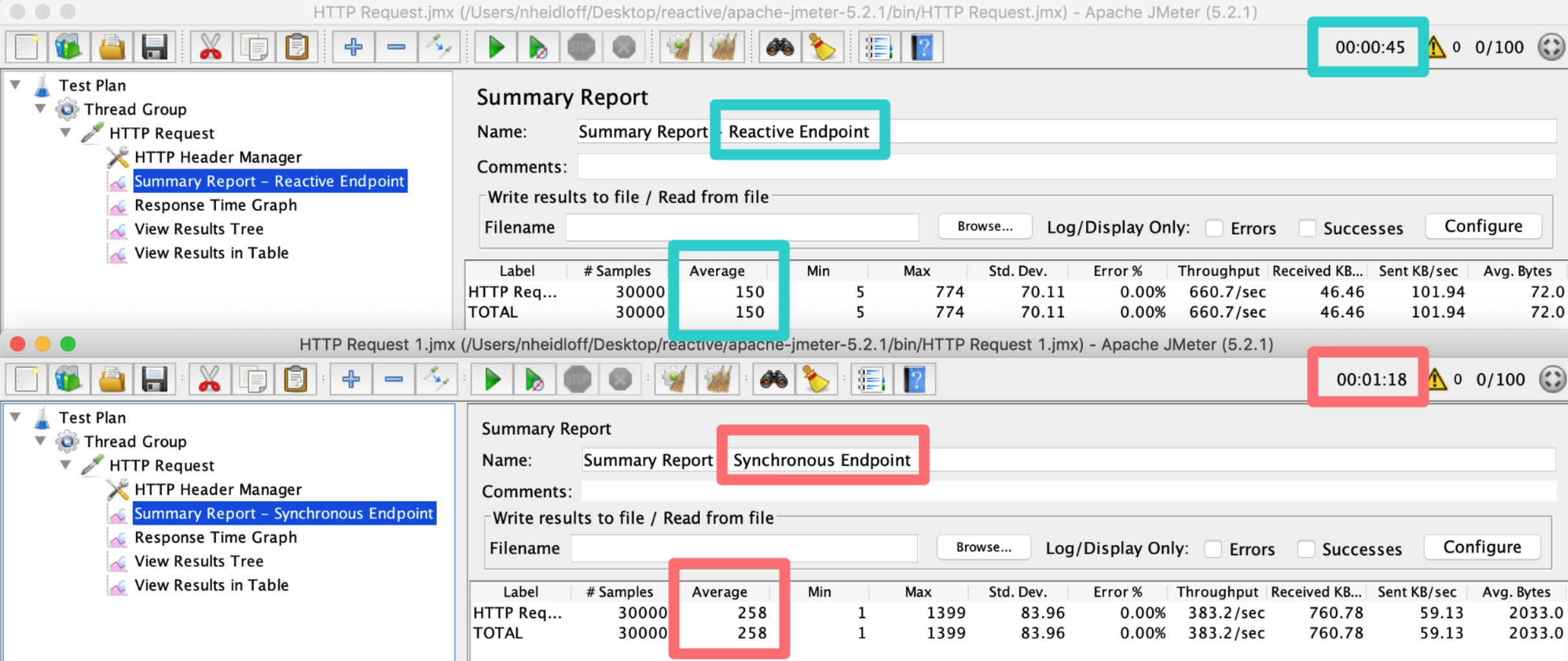The image size is (1568, 661).
Task: Click the Stop icon in Synchronous Endpoint window toolbar
Action: coord(578,380)
